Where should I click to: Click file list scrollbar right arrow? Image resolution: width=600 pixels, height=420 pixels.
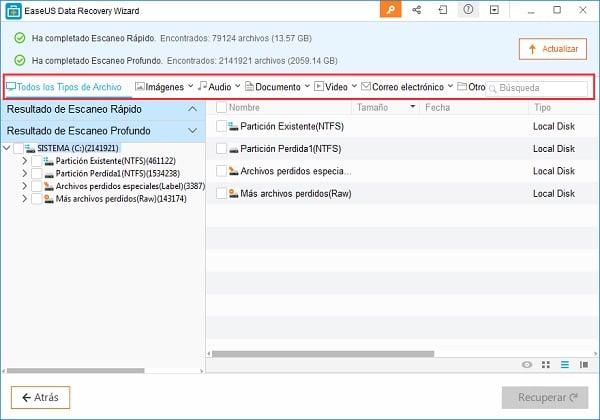[x=596, y=354]
